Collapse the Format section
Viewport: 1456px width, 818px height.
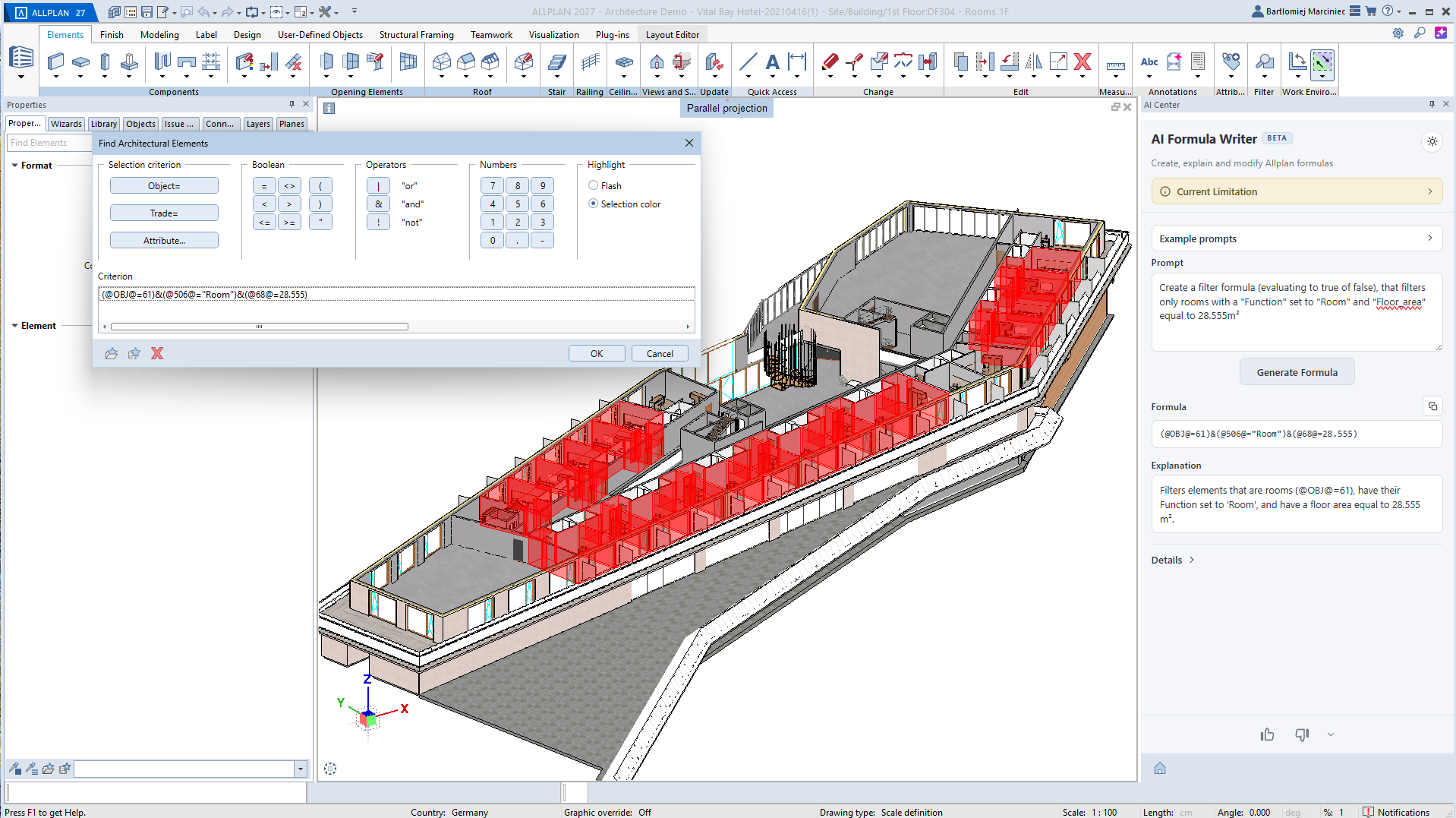(x=14, y=165)
